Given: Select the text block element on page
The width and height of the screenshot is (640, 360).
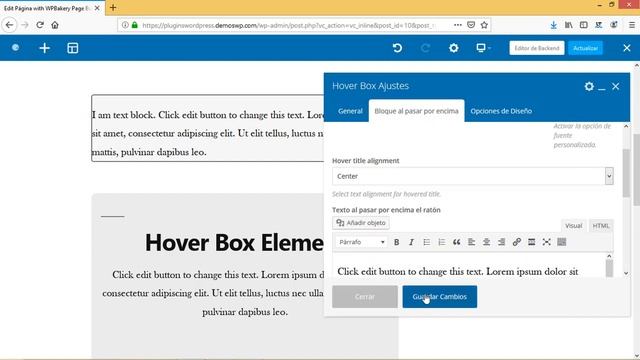Looking at the screenshot, I should pos(208,129).
